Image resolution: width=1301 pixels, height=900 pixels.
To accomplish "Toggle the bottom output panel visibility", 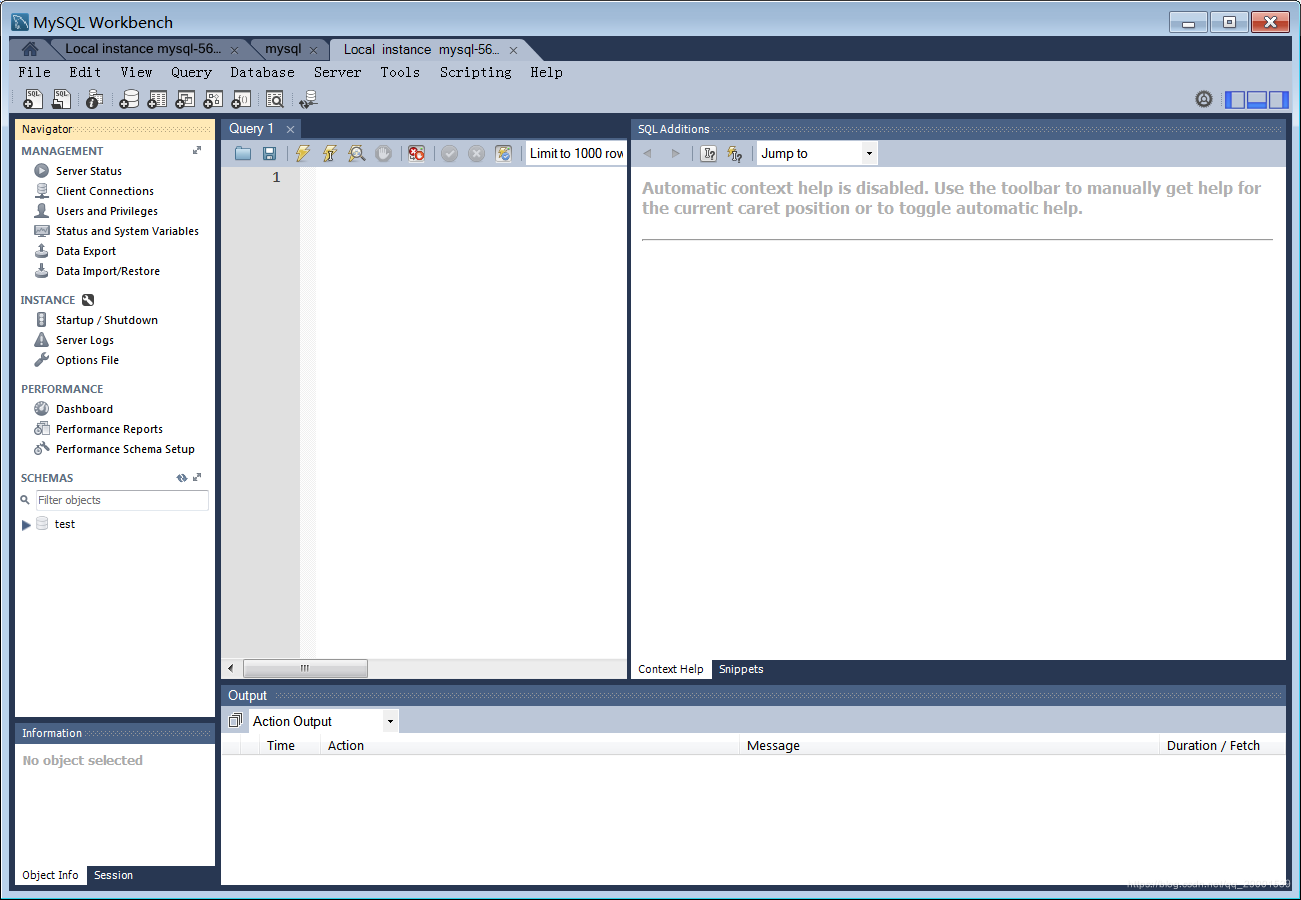I will [1257, 99].
